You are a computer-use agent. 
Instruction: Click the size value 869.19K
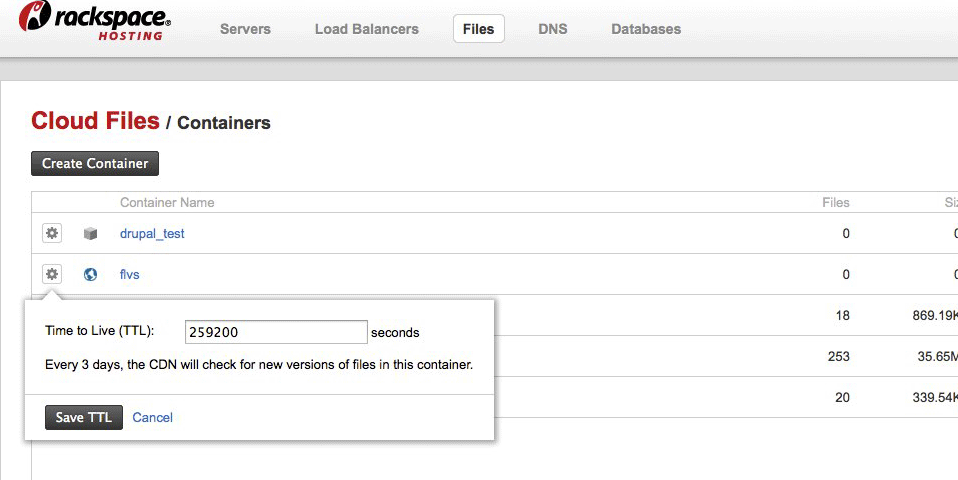click(x=935, y=315)
